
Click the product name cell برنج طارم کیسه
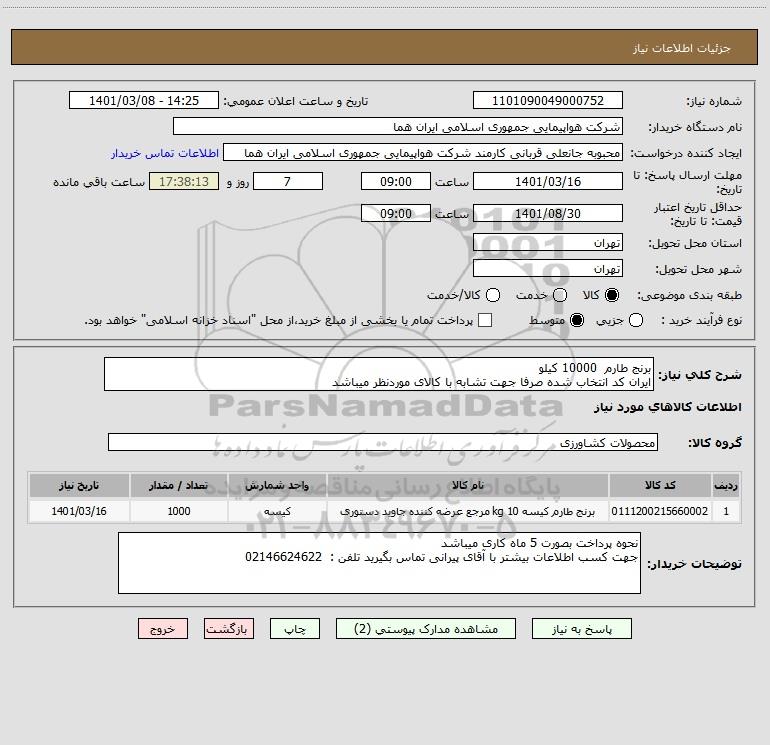(x=468, y=511)
